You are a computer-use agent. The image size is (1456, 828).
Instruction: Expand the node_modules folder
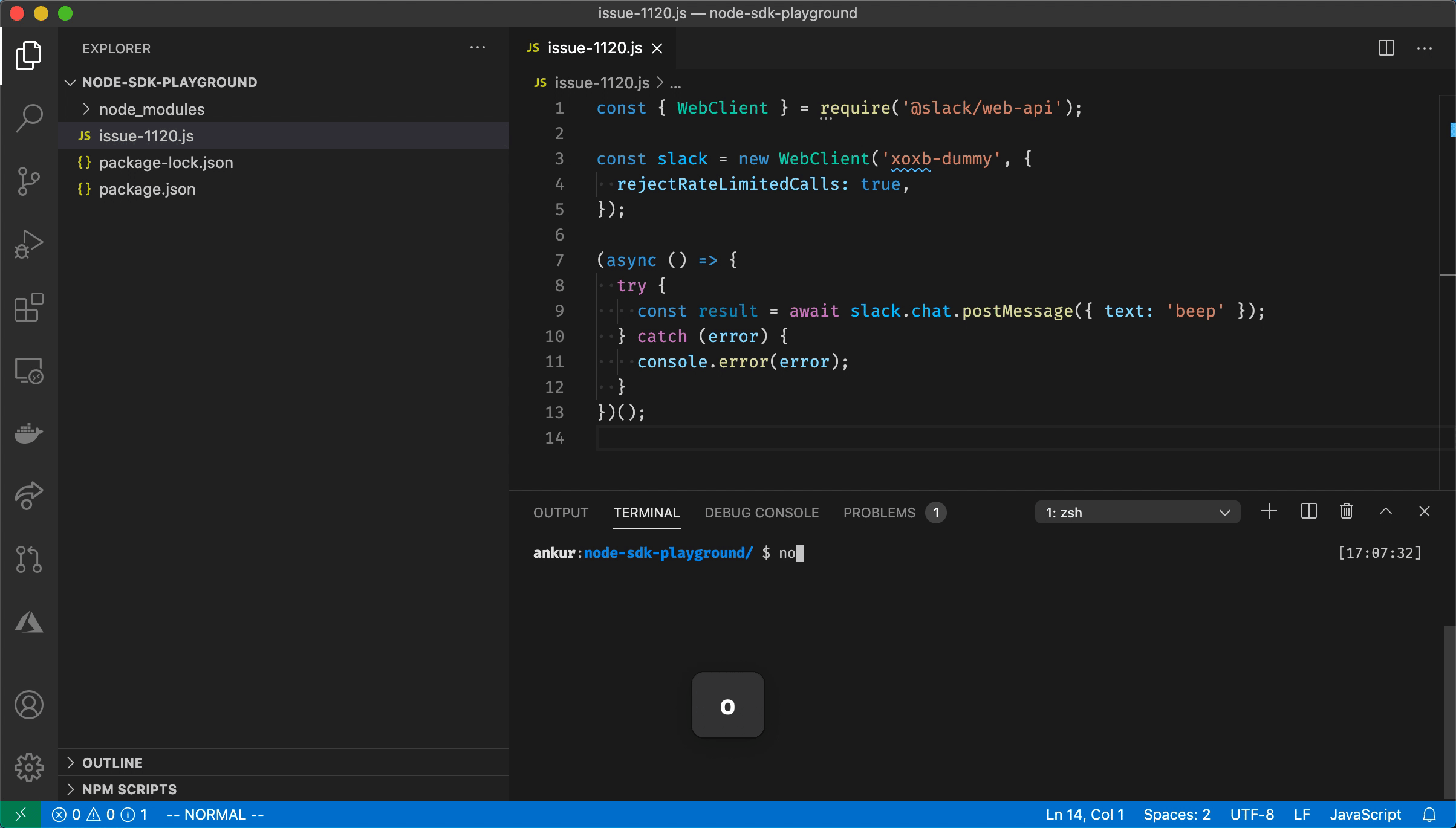(151, 109)
